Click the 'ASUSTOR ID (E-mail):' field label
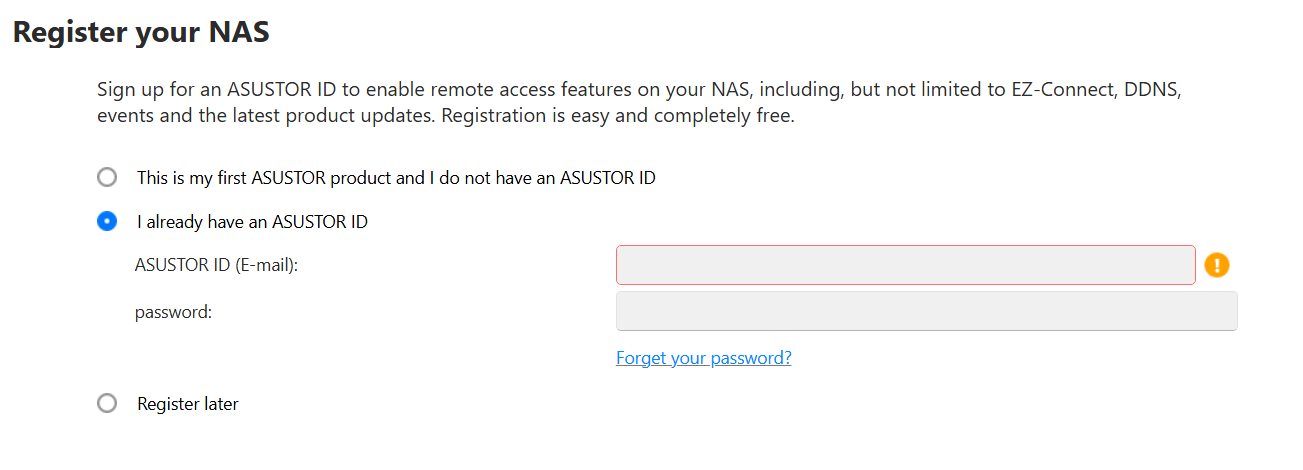Screen dimensions: 1303x470 [x=217, y=265]
